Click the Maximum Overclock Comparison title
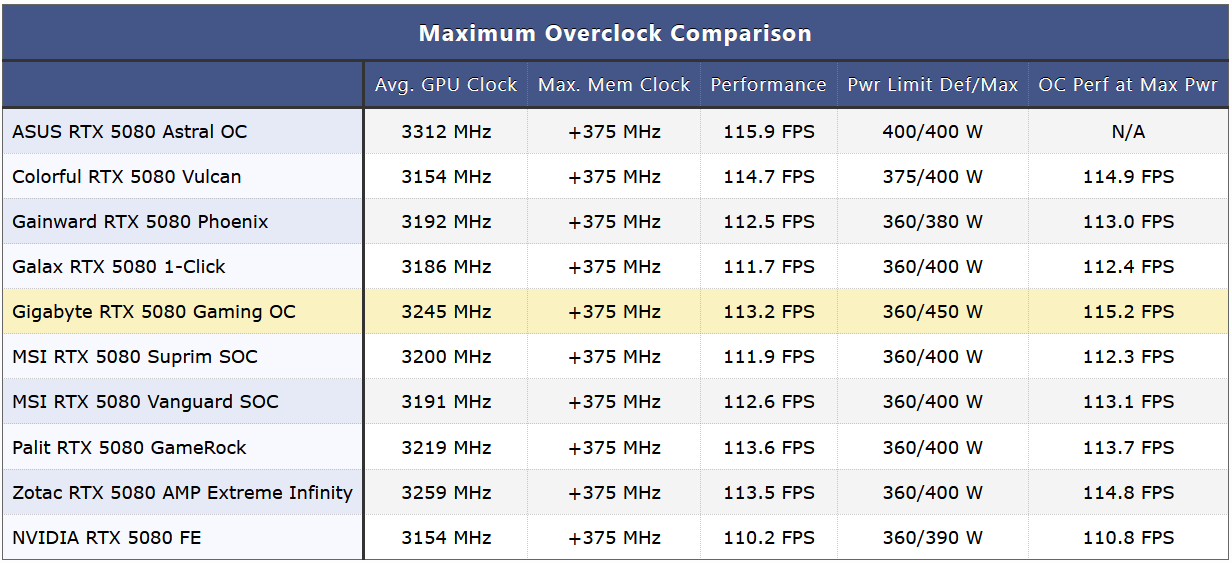This screenshot has width=1232, height=563. 615,33
